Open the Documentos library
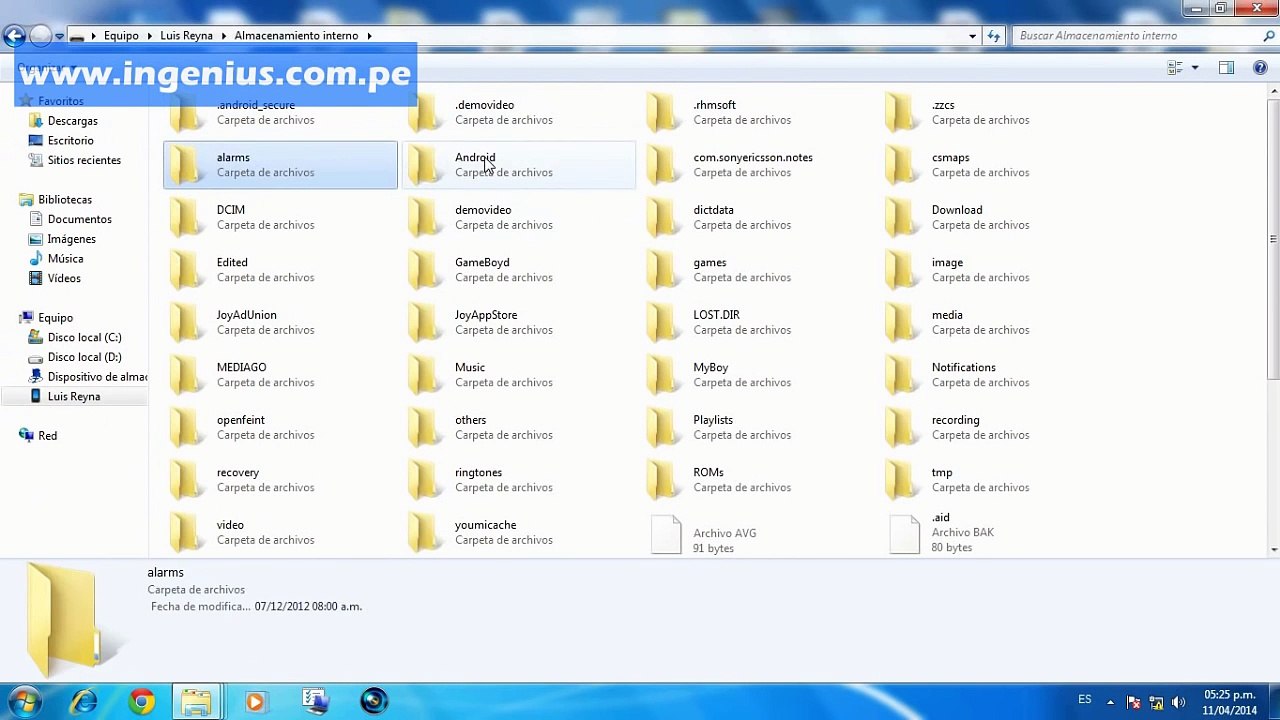Viewport: 1280px width, 720px height. click(x=79, y=219)
